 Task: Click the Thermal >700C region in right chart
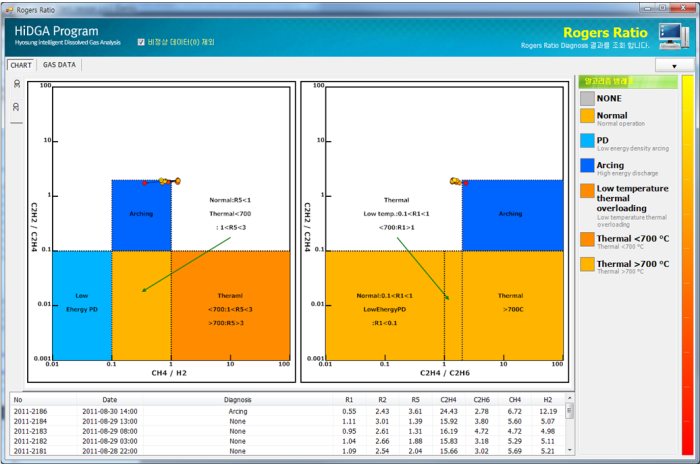[512, 306]
